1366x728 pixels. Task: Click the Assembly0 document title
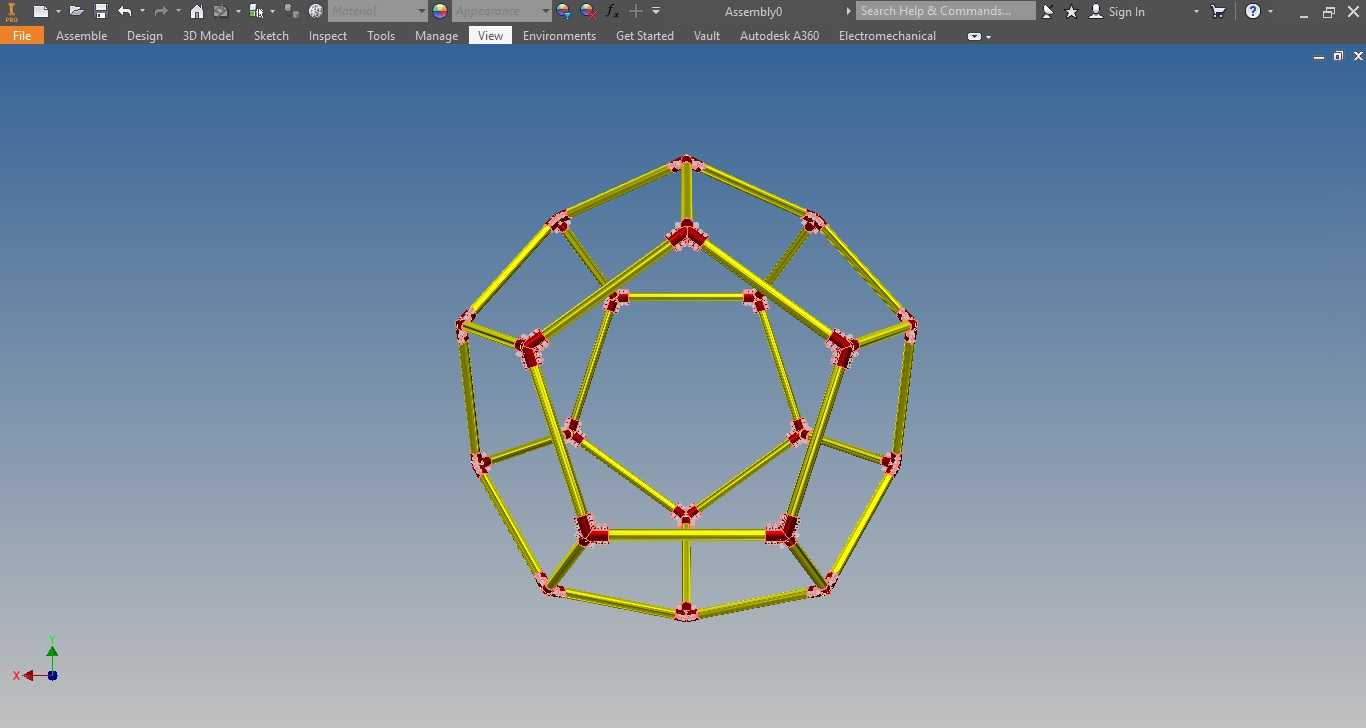click(x=753, y=11)
